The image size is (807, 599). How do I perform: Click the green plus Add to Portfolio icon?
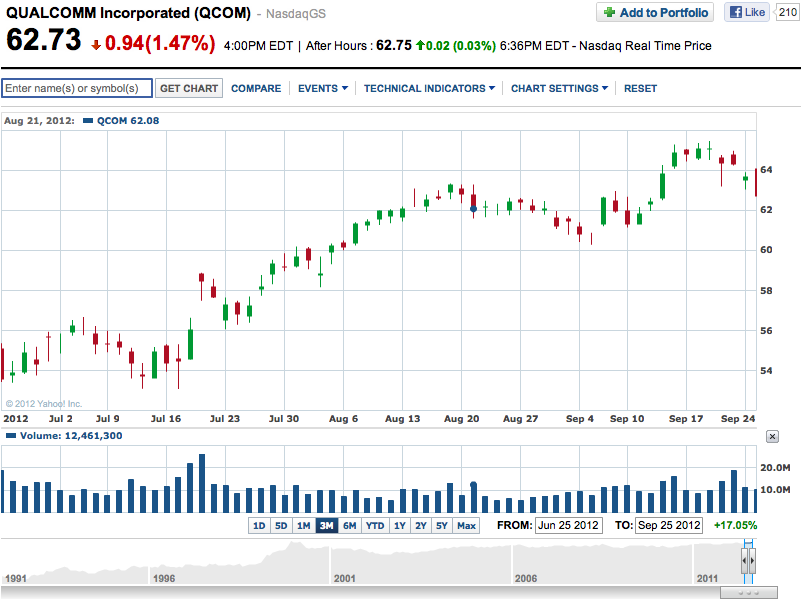609,12
